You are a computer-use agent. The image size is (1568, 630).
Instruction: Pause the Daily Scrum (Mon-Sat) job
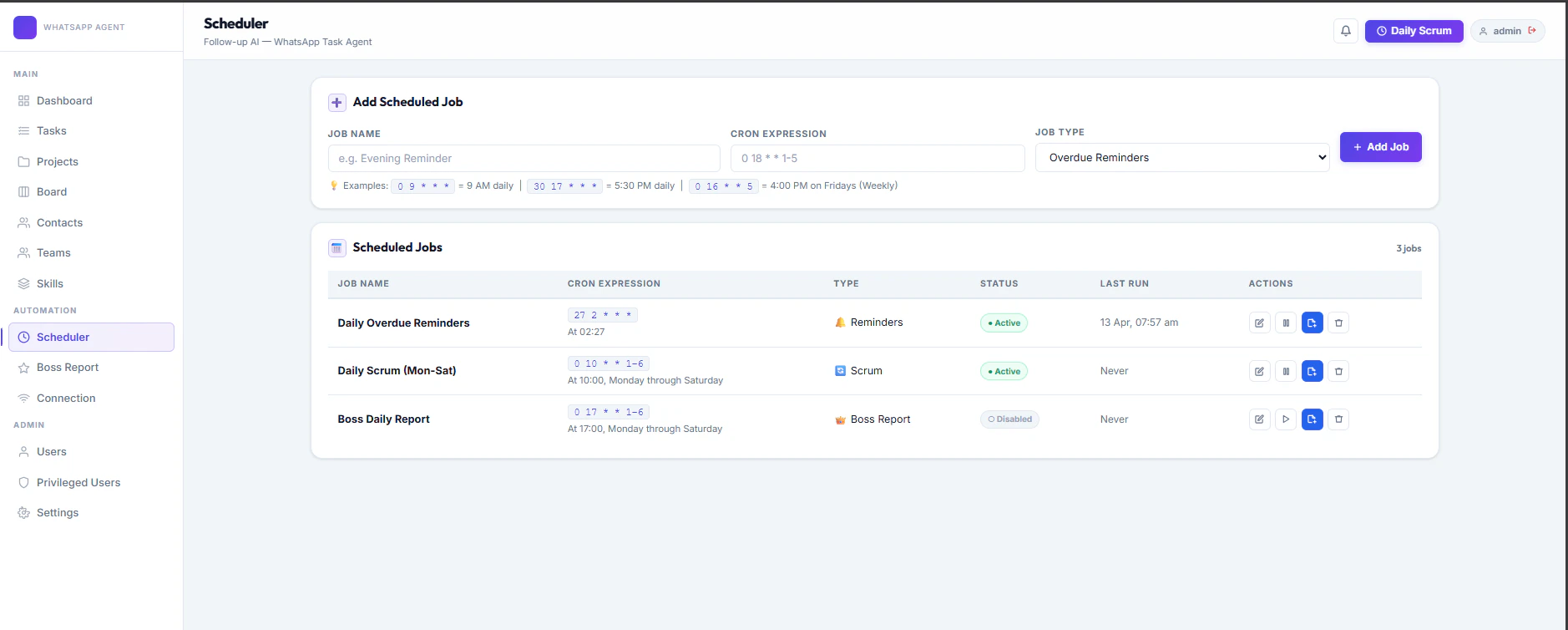[1286, 371]
